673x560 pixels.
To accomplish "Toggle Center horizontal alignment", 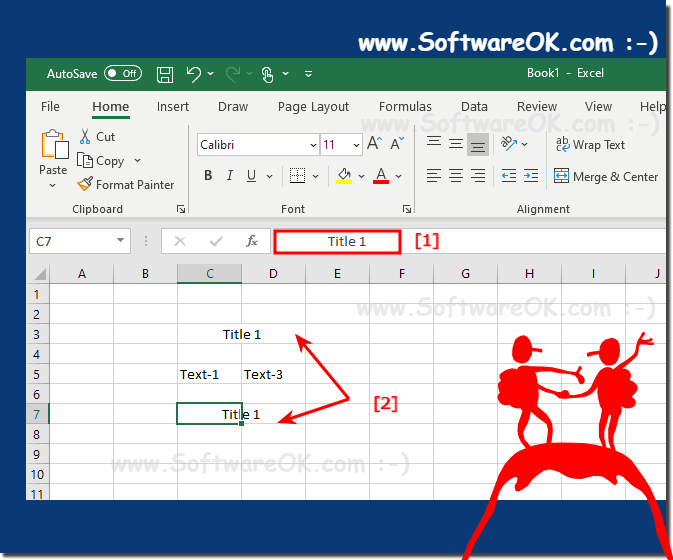I will click(456, 176).
